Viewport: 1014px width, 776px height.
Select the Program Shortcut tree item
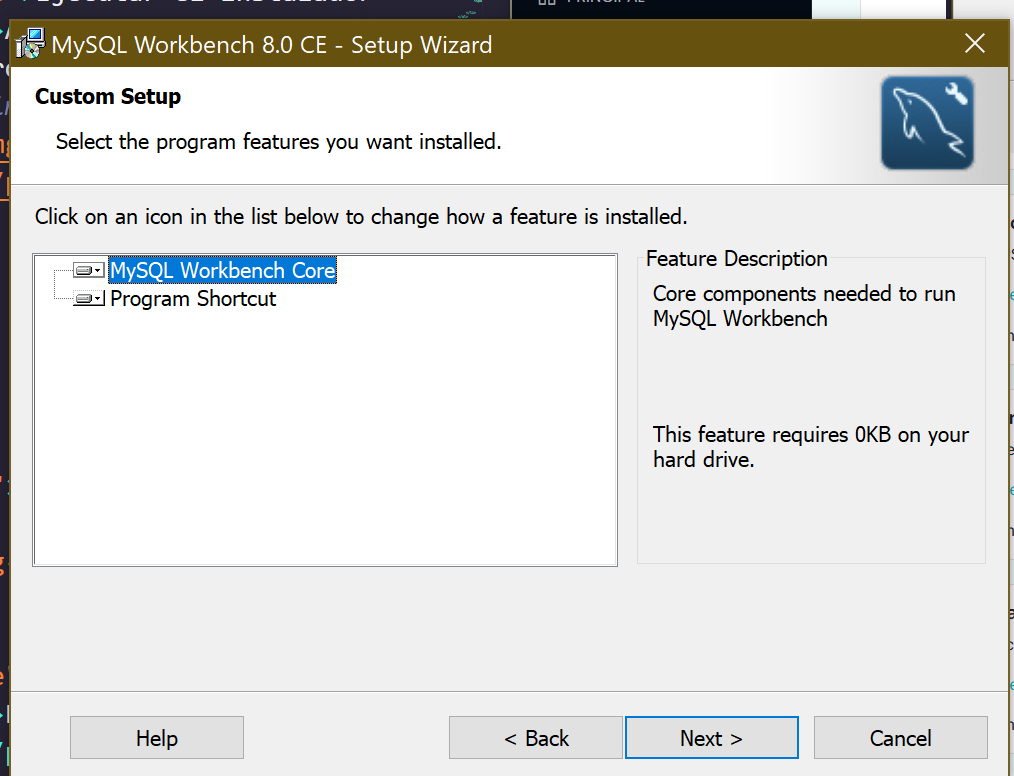(193, 299)
